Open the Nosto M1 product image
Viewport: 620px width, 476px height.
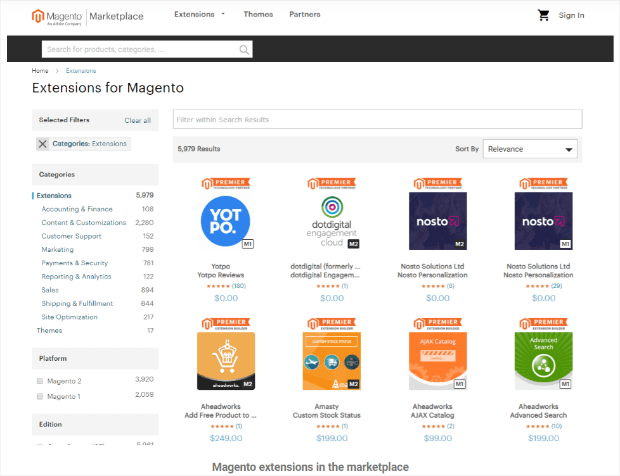pyautogui.click(x=543, y=221)
